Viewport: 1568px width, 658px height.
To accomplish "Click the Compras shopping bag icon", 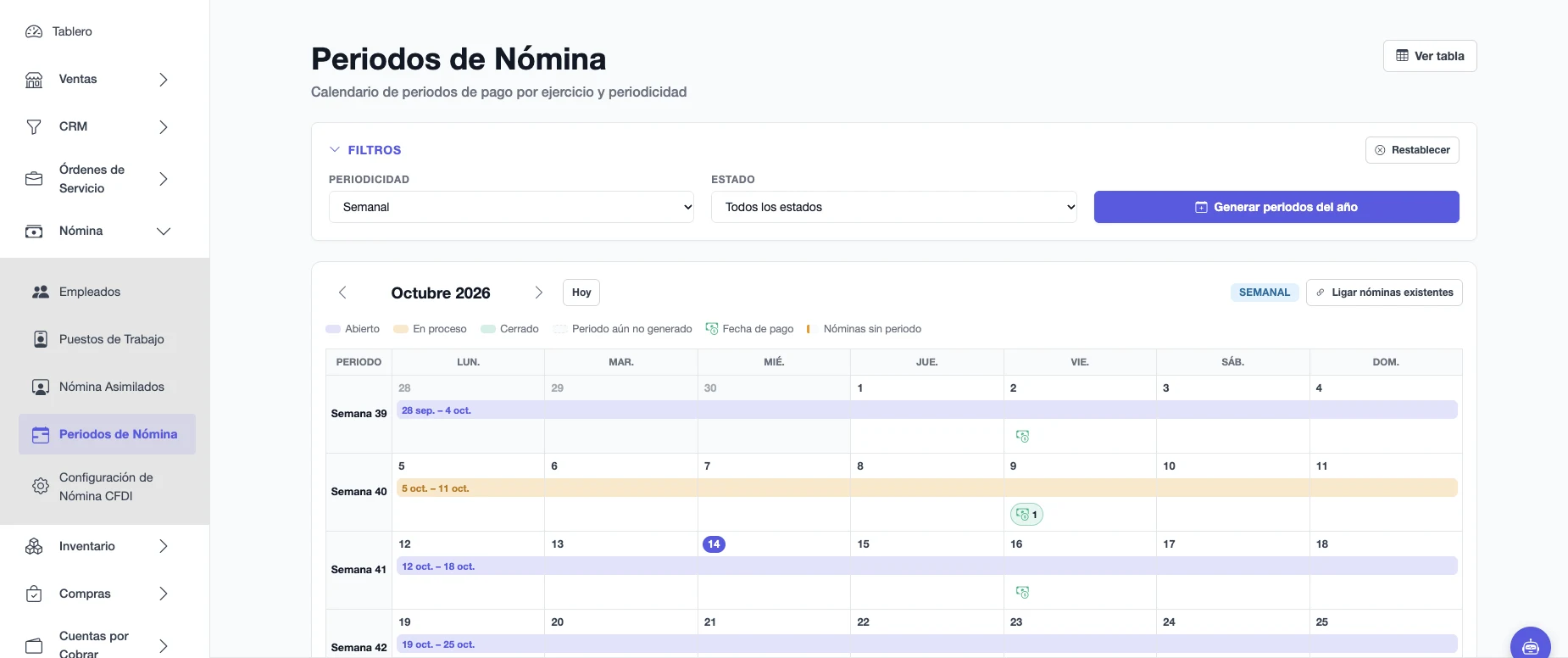I will coord(34,594).
